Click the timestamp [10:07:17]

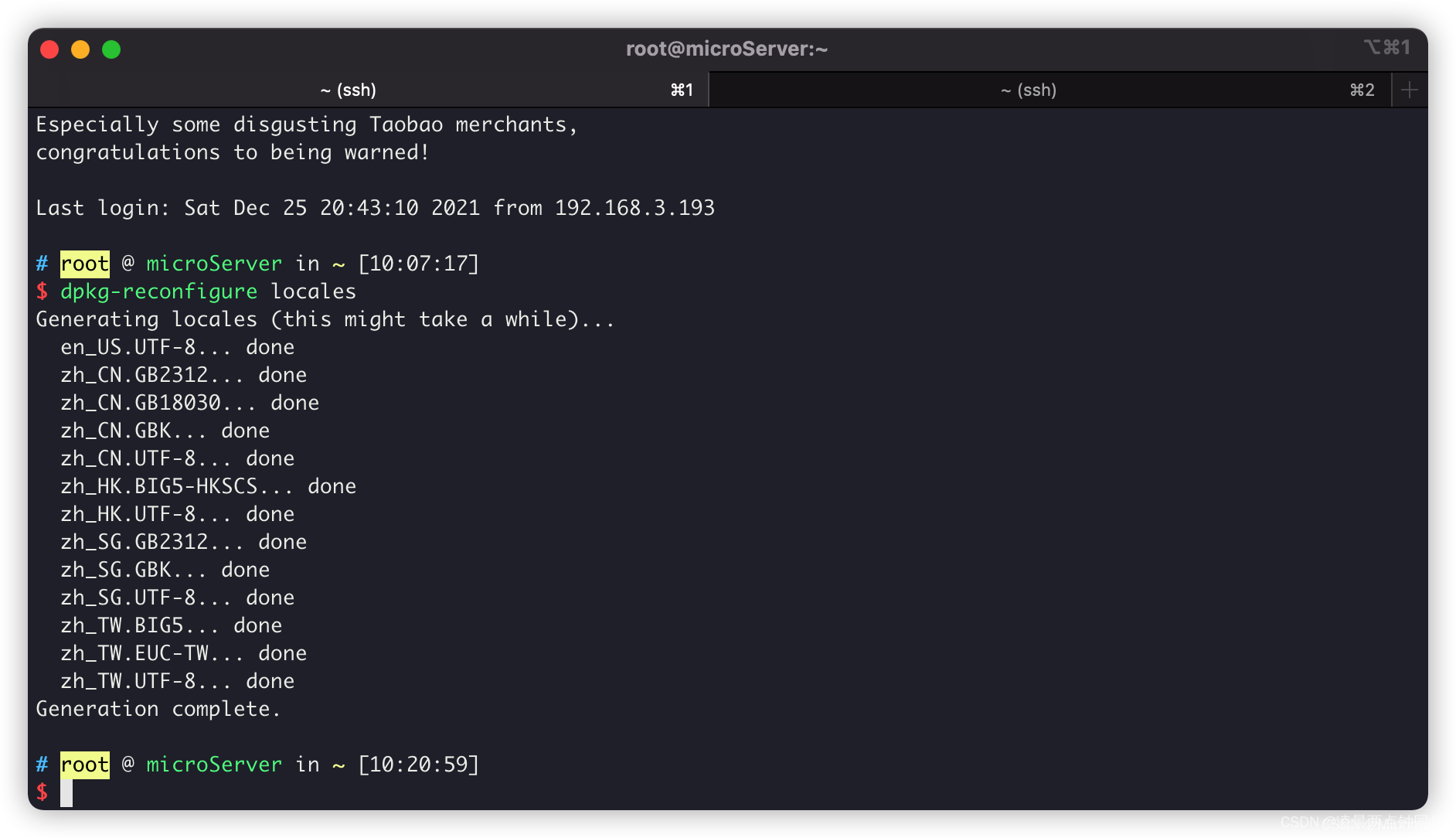click(419, 264)
